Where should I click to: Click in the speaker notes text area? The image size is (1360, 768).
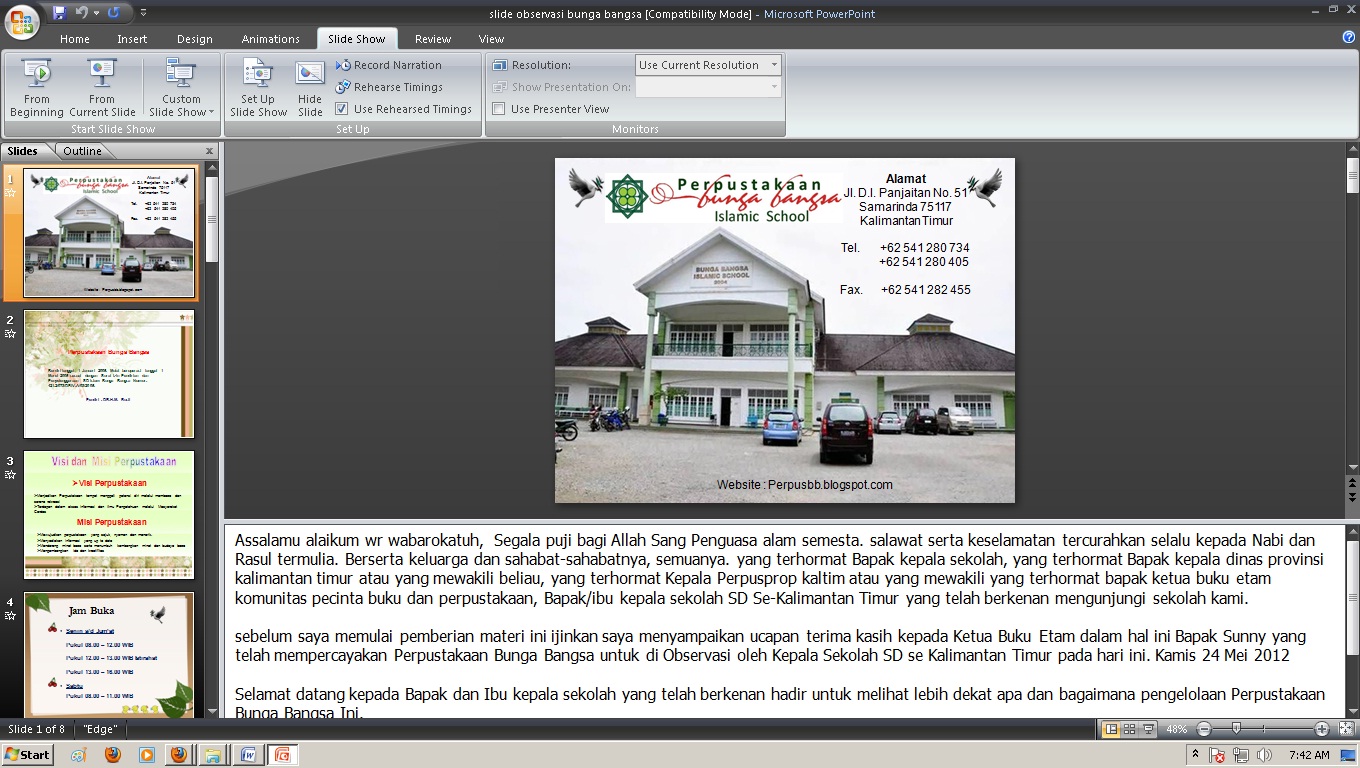tap(784, 620)
